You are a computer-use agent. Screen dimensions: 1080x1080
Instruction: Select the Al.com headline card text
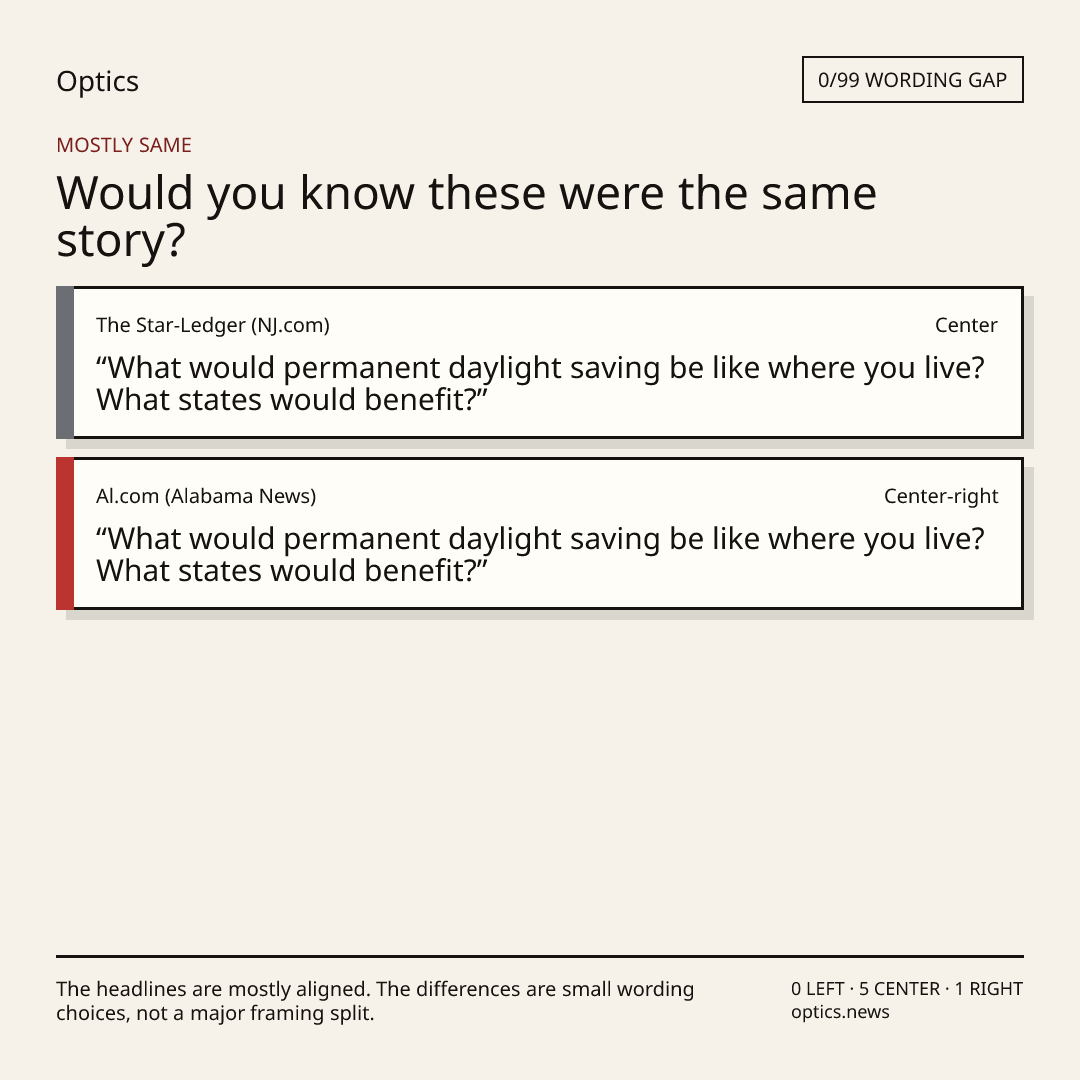click(x=540, y=554)
